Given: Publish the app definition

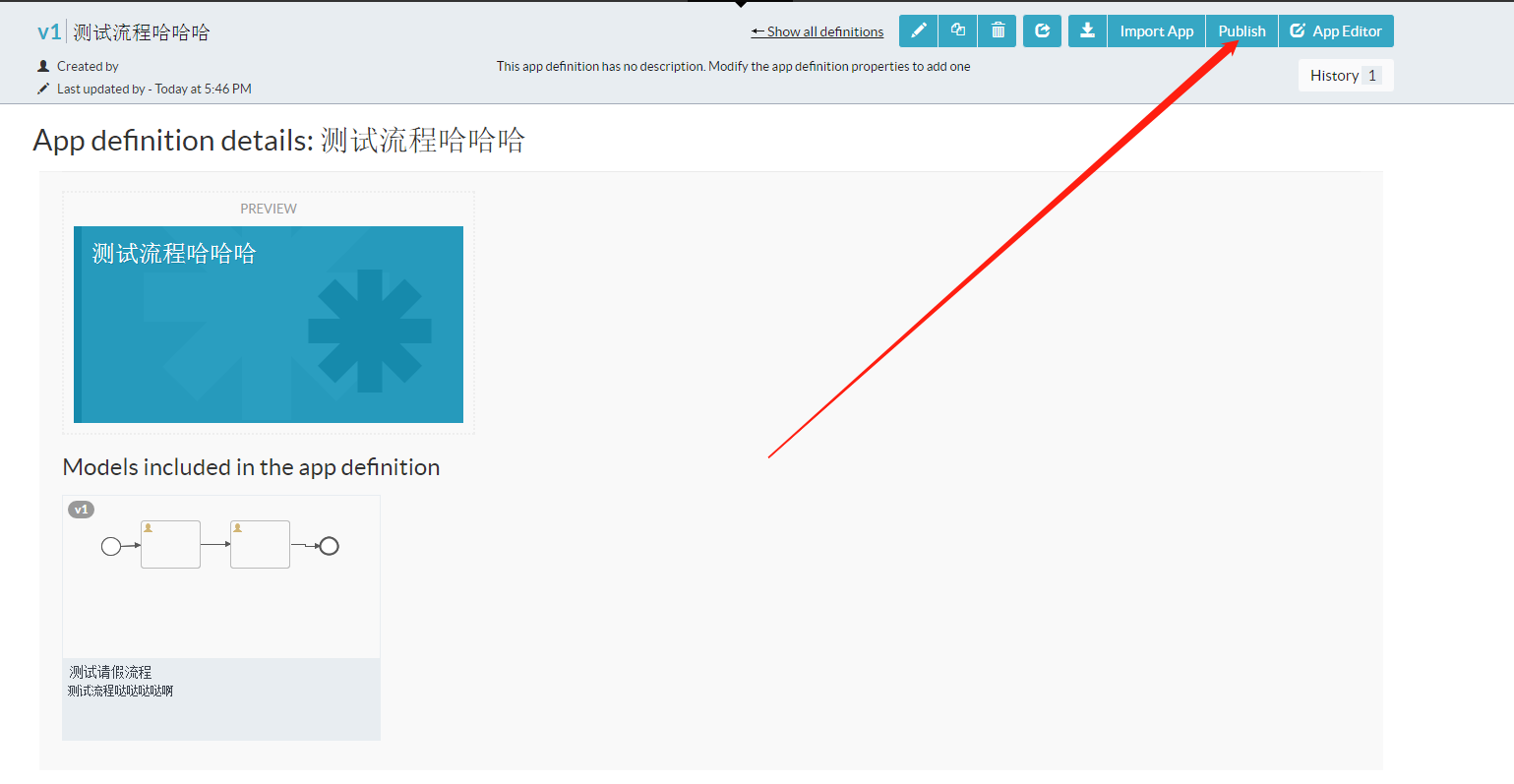Looking at the screenshot, I should [x=1242, y=31].
